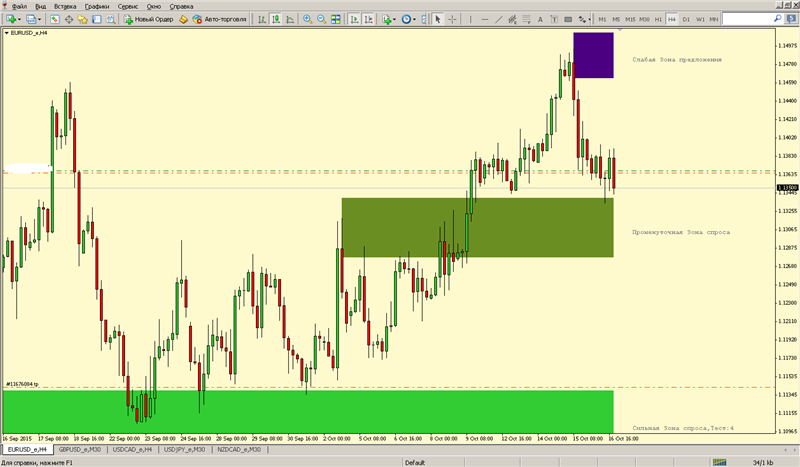Select the Fibonacci retracement tool
Viewport: 800px width, 467px height.
tap(526, 19)
